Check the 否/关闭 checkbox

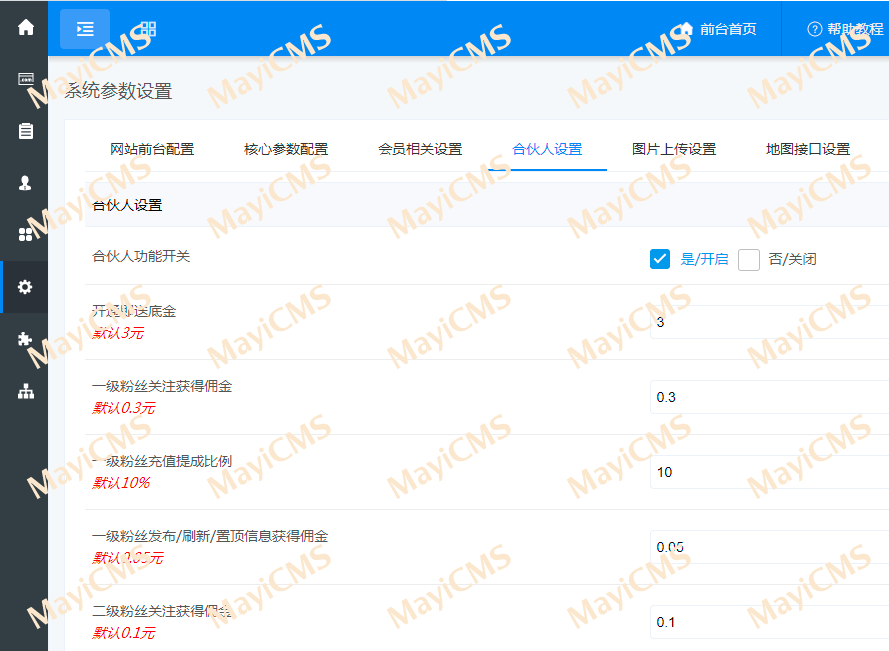pyautogui.click(x=749, y=260)
